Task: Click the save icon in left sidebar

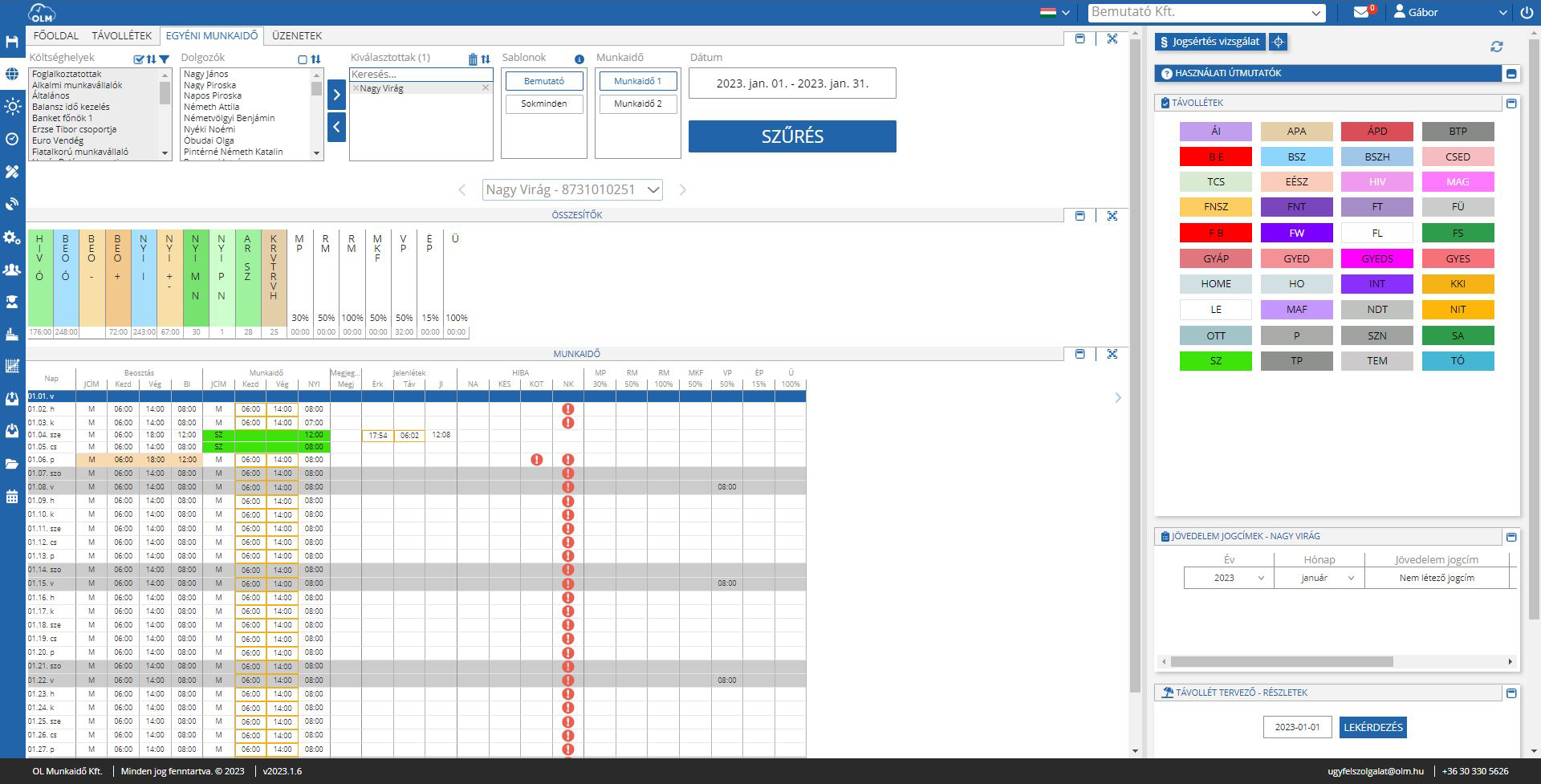Action: coord(12,42)
